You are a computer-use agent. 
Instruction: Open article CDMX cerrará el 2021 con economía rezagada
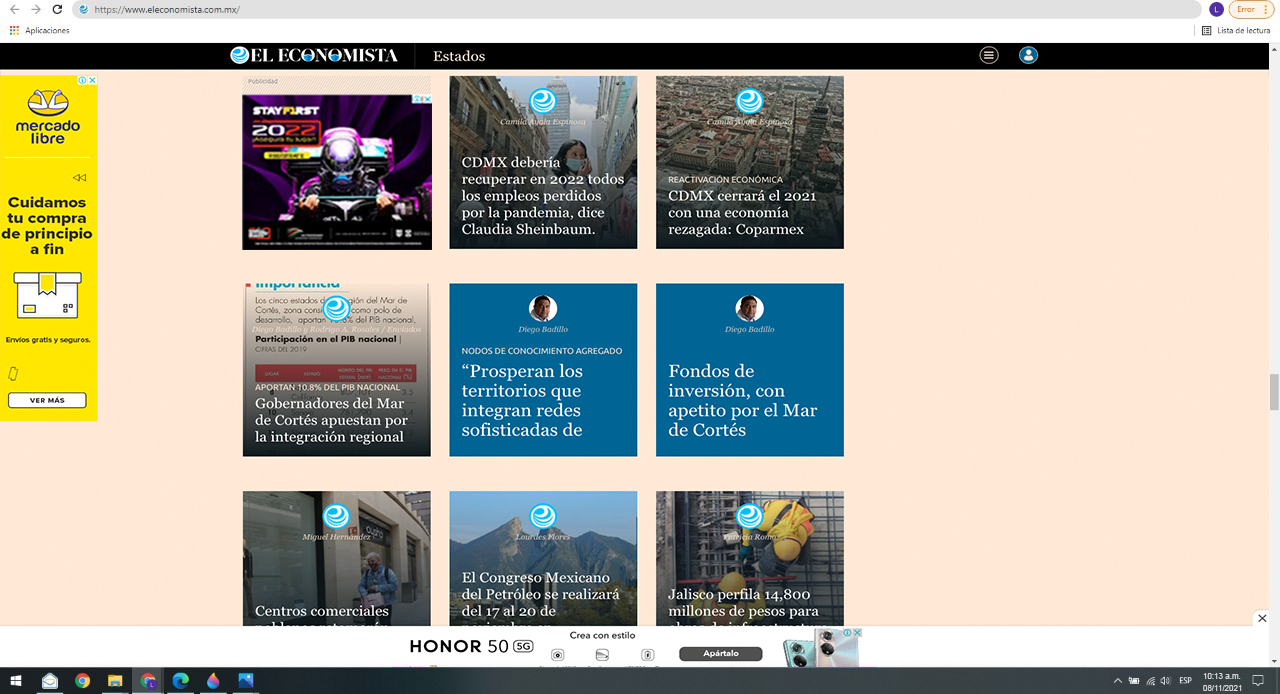click(x=750, y=162)
